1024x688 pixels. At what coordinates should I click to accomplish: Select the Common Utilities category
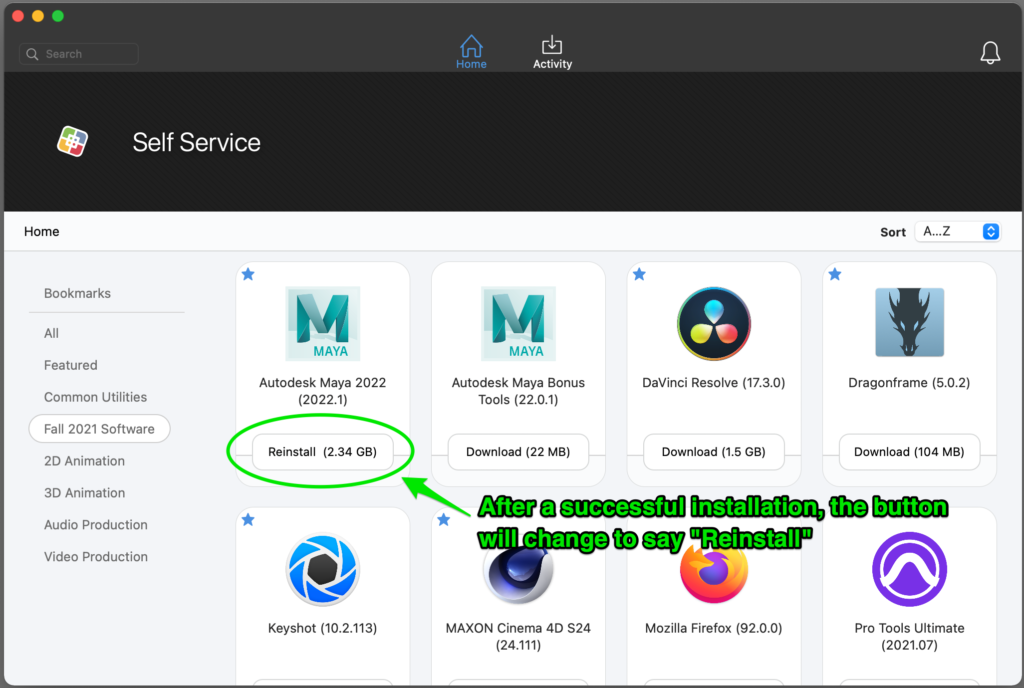click(95, 397)
